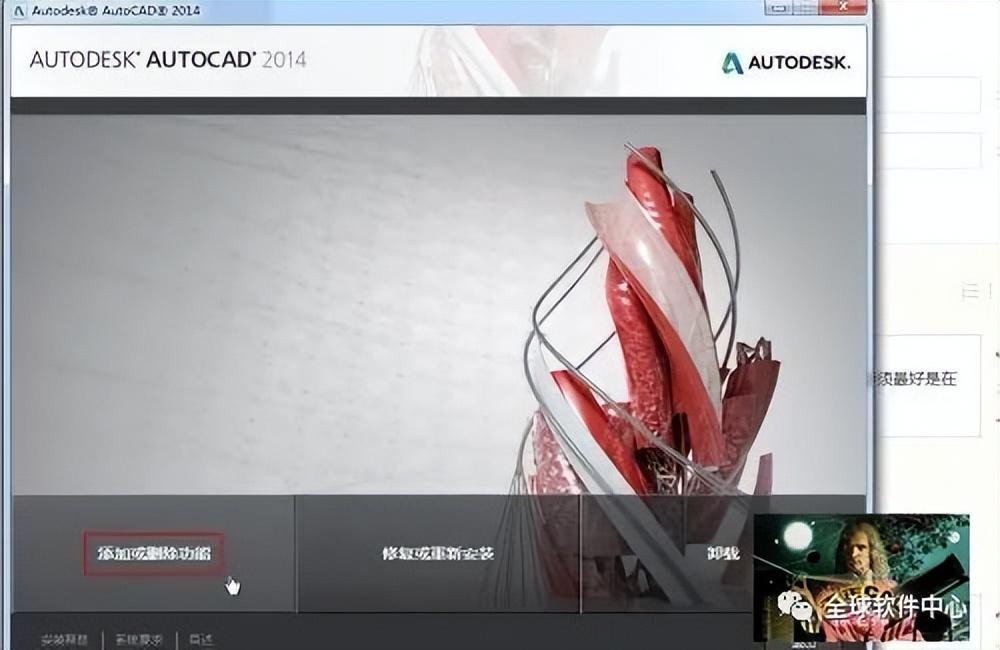The height and width of the screenshot is (650, 1000).
Task: Click the AutoCAD icon in the title bar
Action: (18, 11)
